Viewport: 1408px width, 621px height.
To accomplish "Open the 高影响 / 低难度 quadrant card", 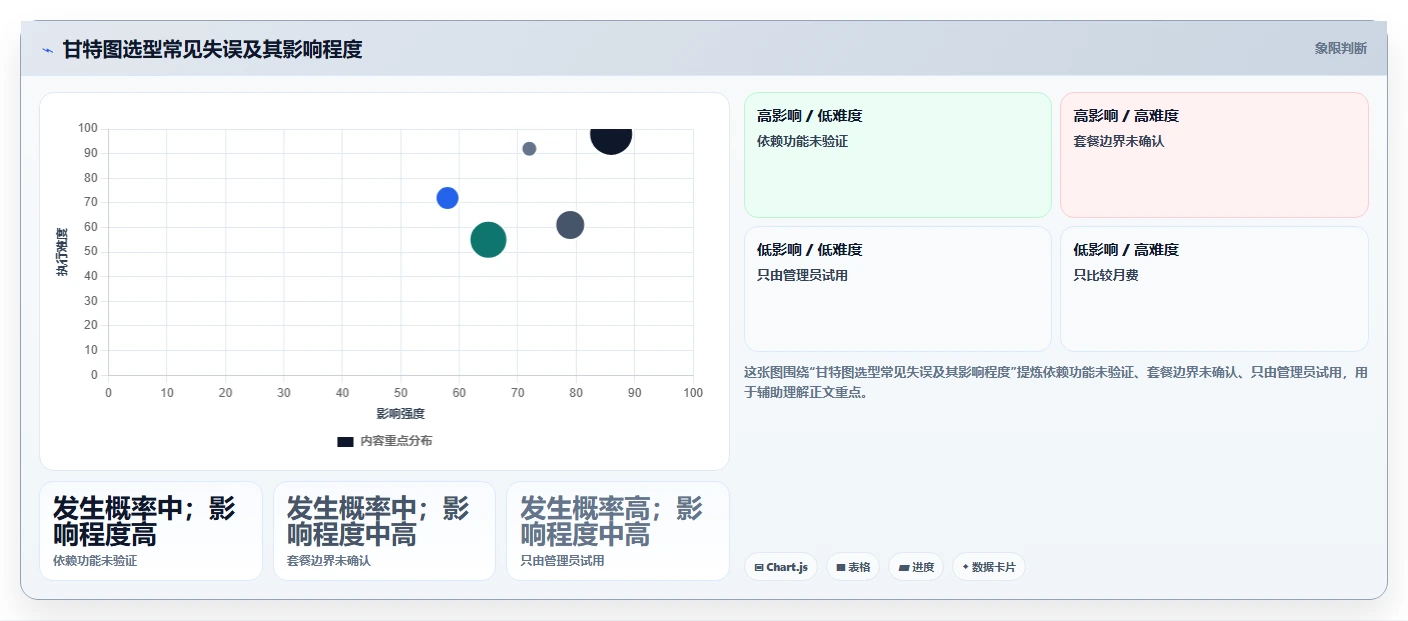I will pos(898,155).
